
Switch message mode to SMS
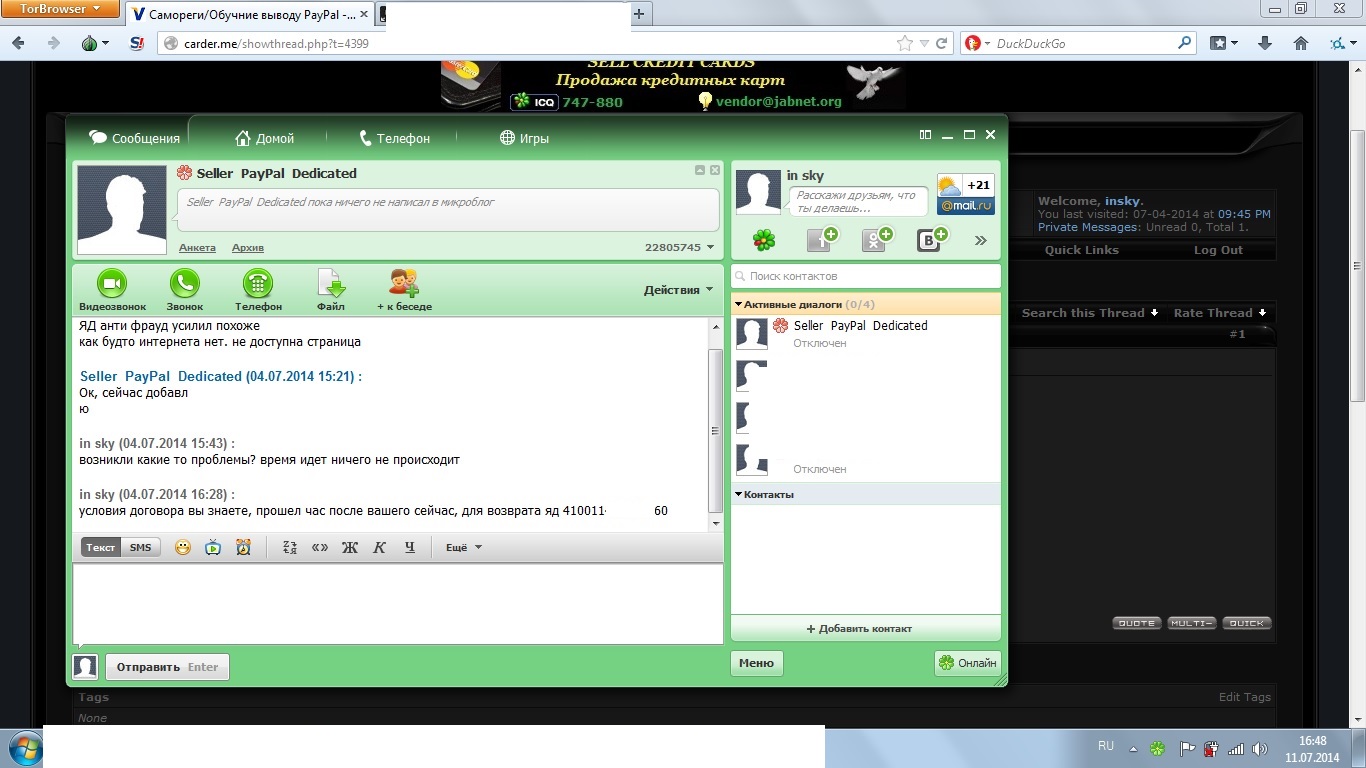(140, 547)
